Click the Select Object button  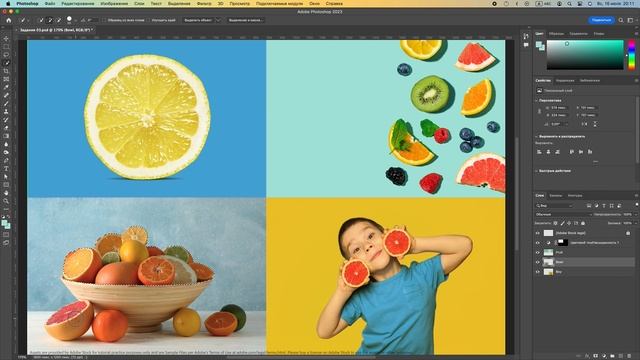(198, 20)
